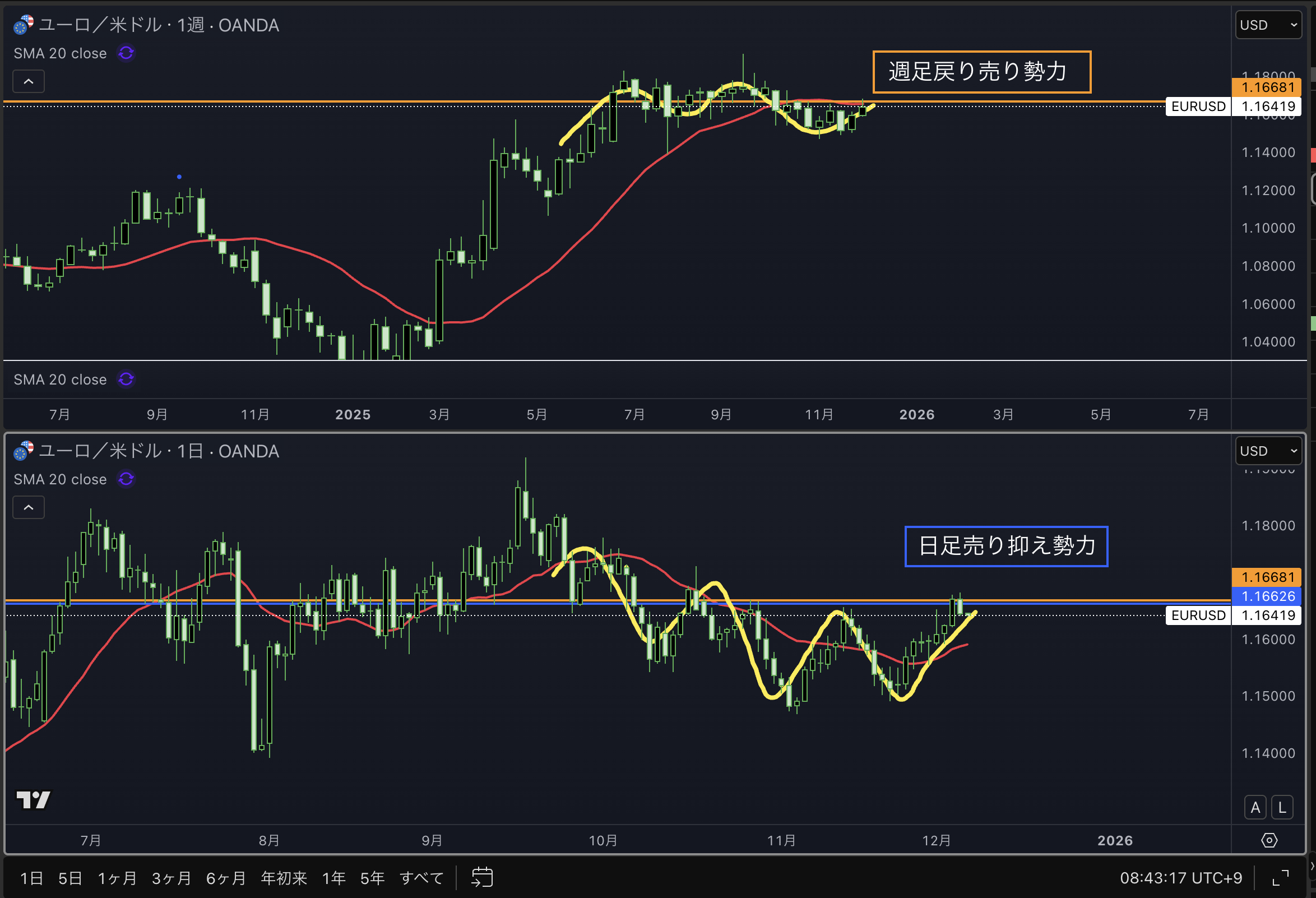Click the EUR/USD flag icon in weekly chart title
Screen dimensions: 1316x898
(23, 24)
